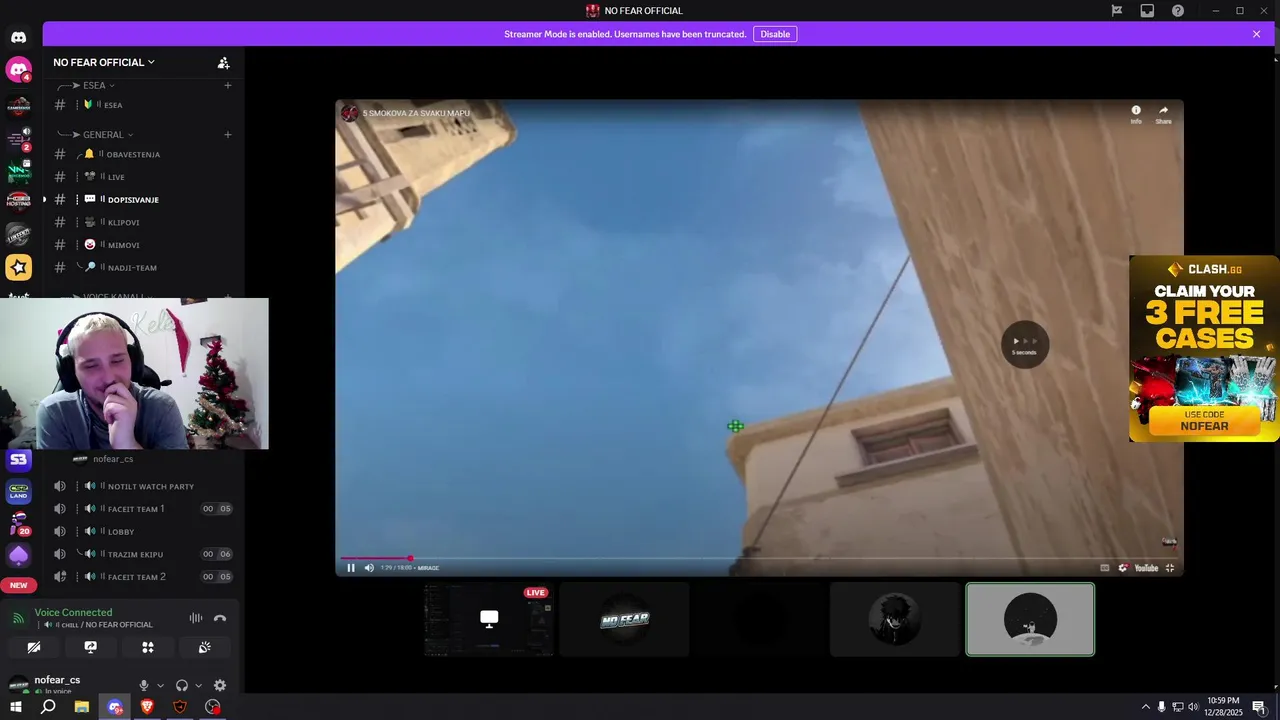Select the anime avatar participant tile
Screen dimensions: 1280x720
point(895,620)
